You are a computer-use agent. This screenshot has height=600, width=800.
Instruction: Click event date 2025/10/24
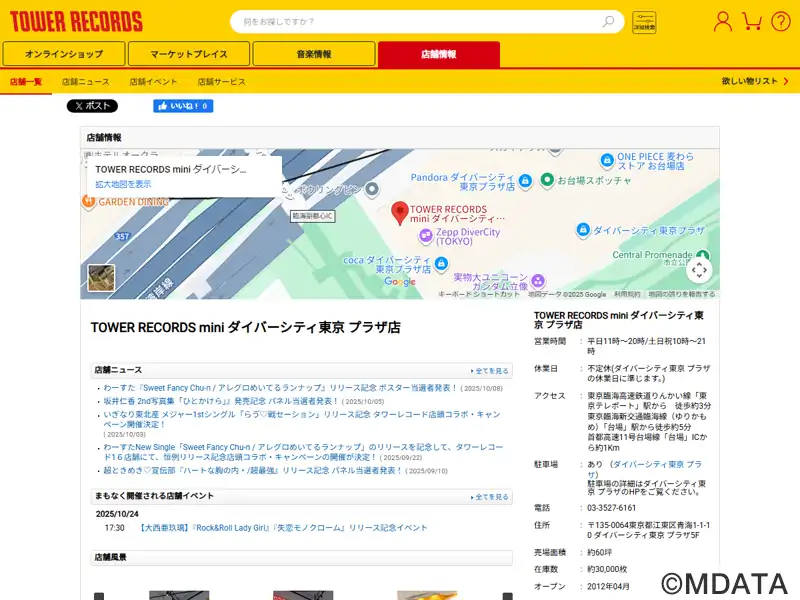point(117,514)
